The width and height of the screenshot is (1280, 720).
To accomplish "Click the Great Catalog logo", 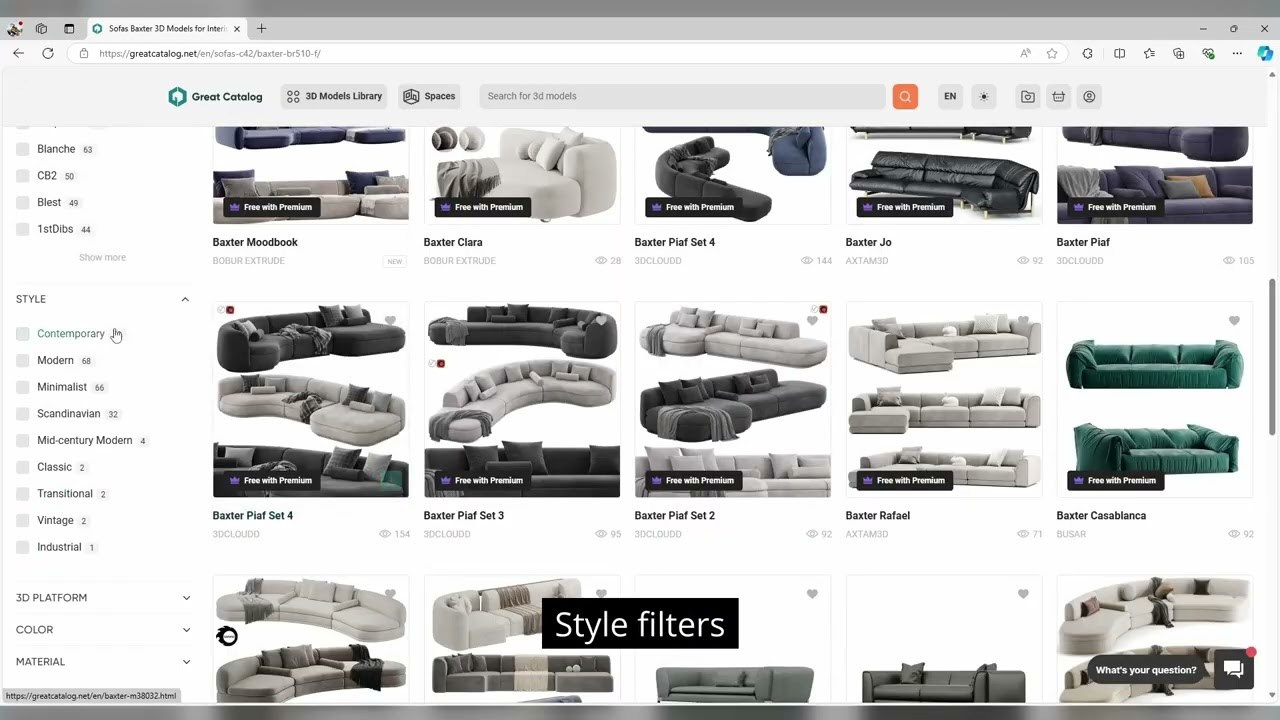I will pos(215,96).
